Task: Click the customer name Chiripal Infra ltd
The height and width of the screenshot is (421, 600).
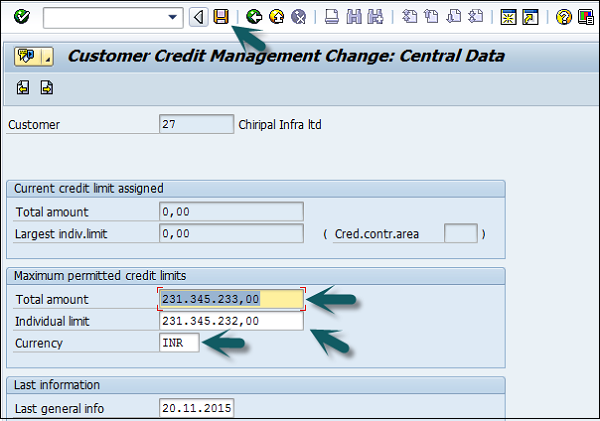Action: pos(280,125)
